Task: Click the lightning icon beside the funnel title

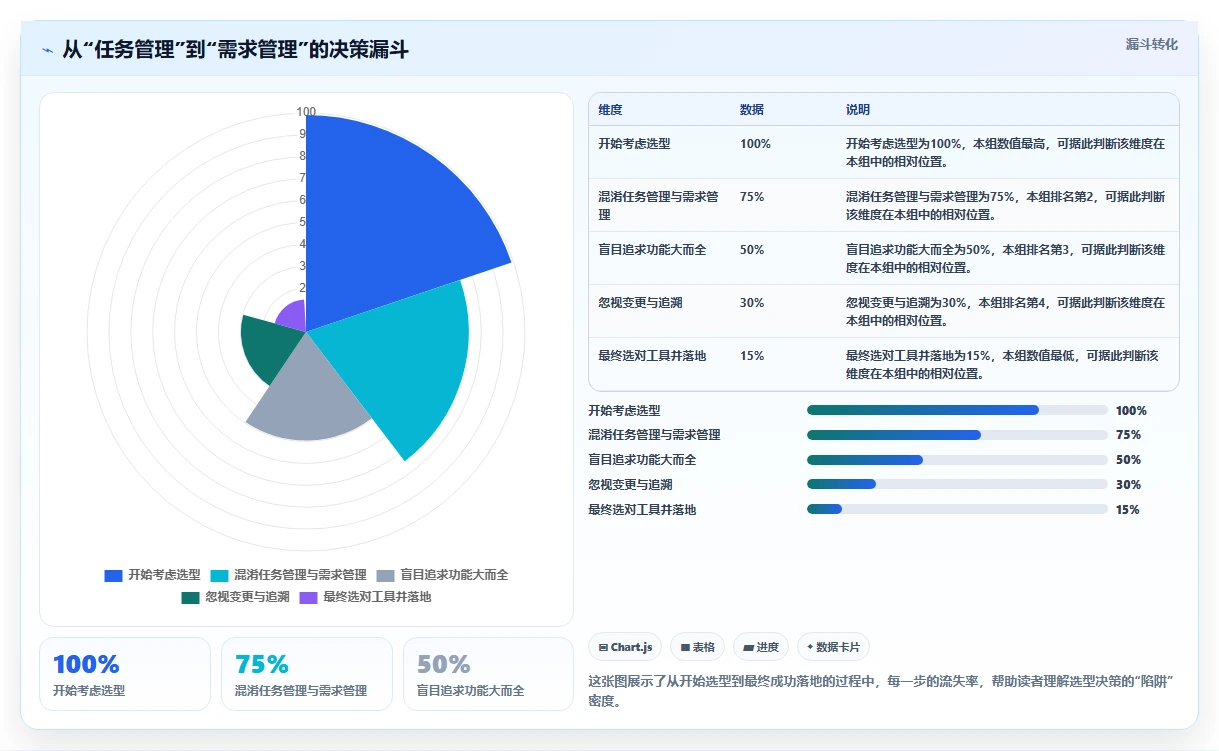Action: point(47,50)
